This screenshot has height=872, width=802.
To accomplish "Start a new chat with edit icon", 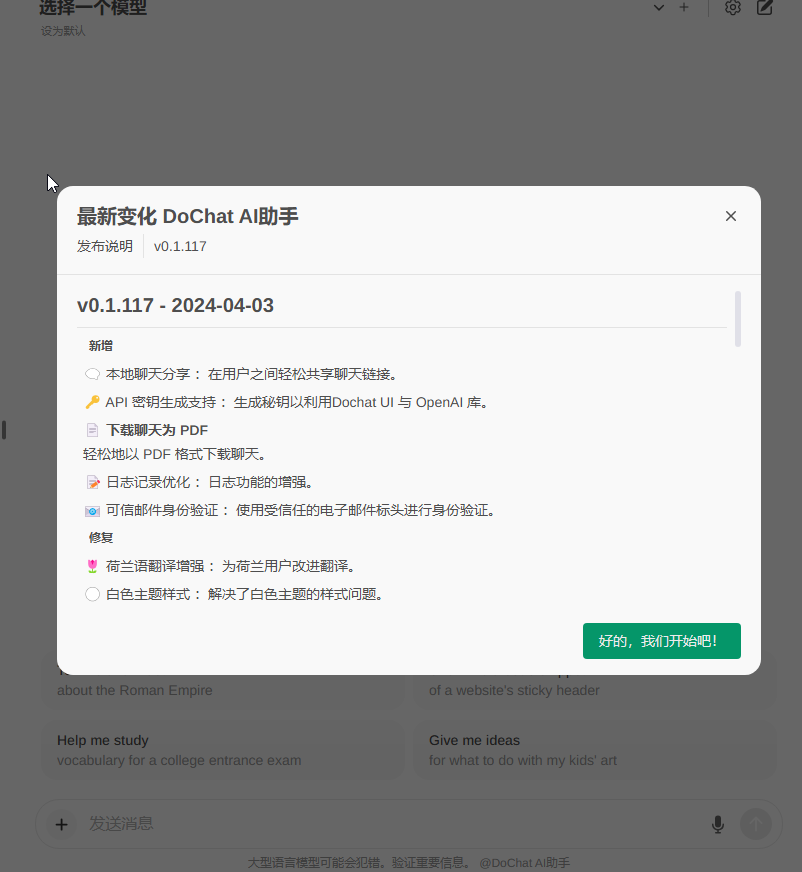I will pyautogui.click(x=765, y=8).
